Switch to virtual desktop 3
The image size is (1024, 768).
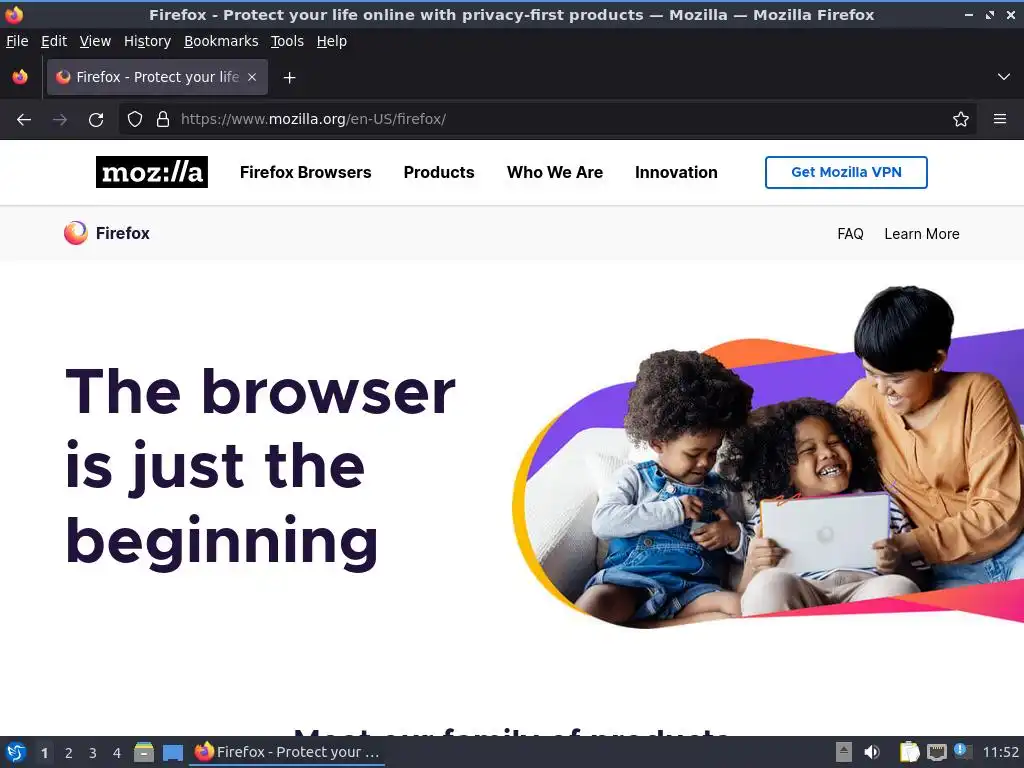point(93,753)
